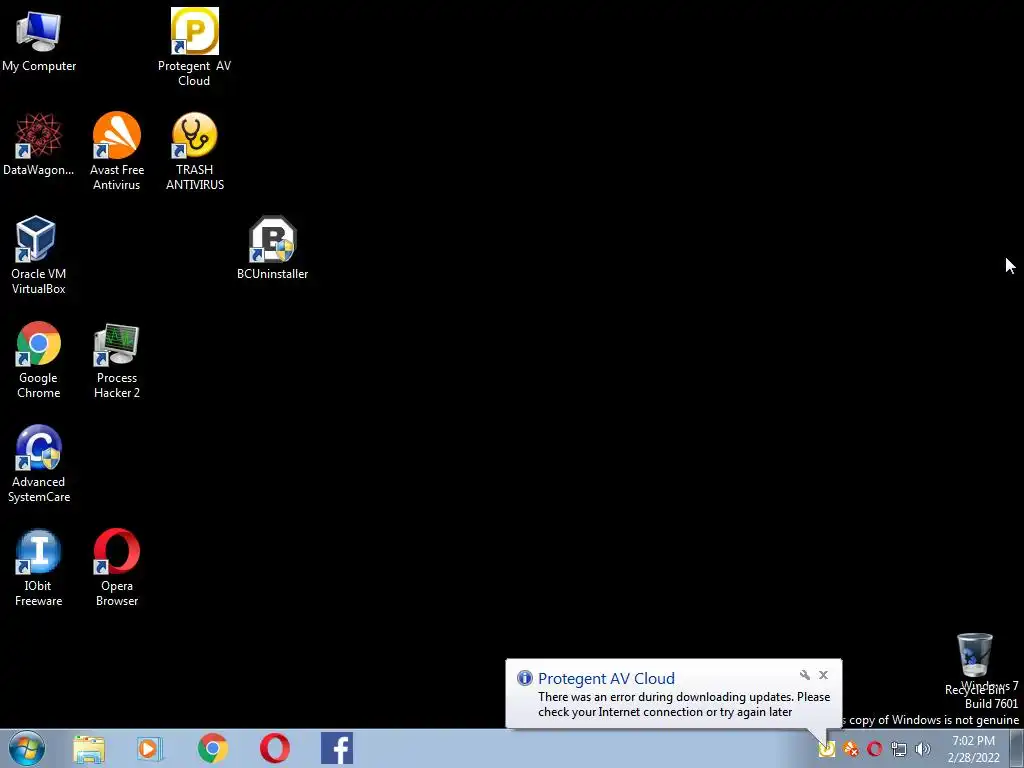
Task: Open Opera from the taskbar
Action: 275,748
